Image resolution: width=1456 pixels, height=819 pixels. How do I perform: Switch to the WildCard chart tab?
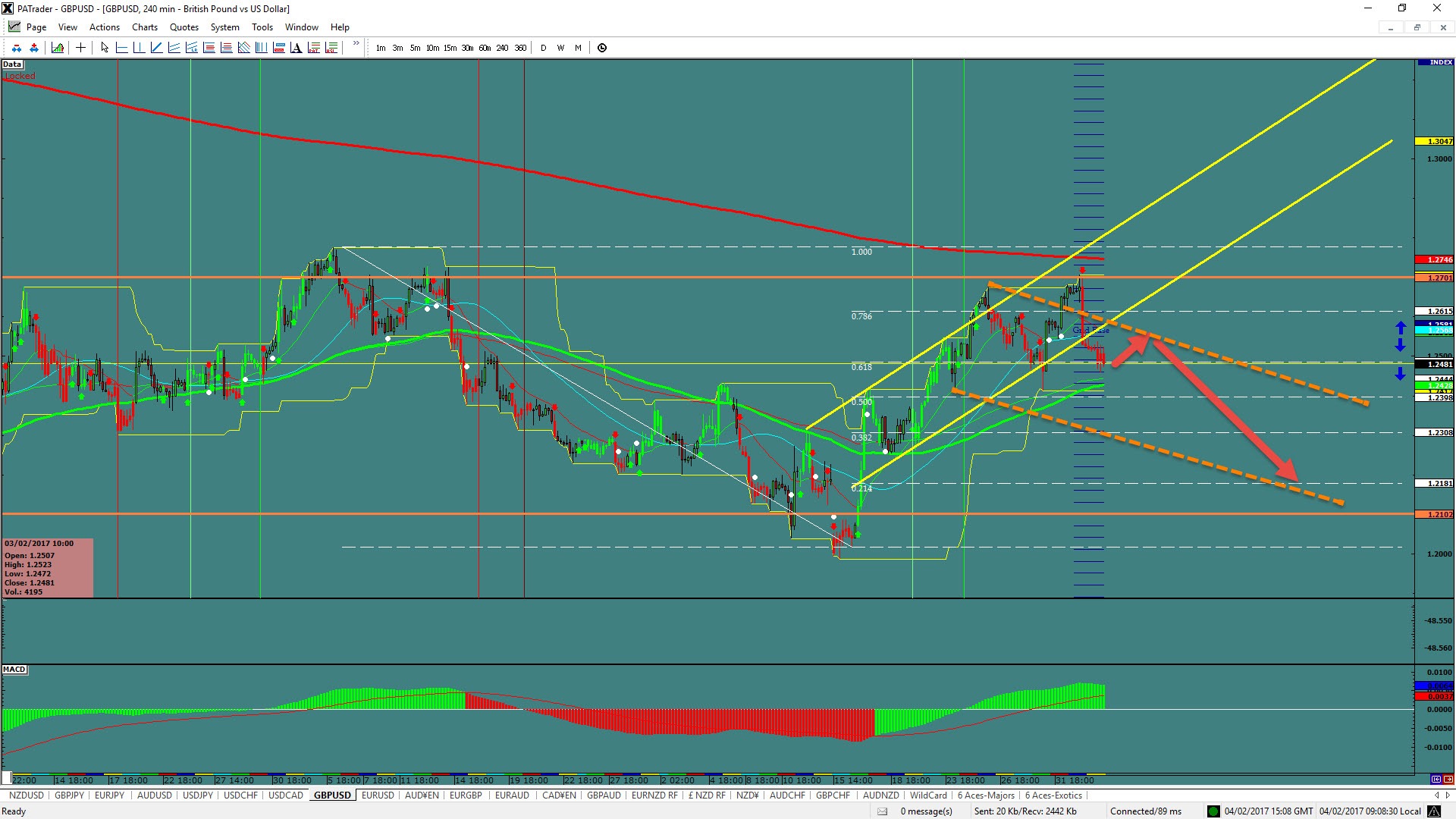[x=928, y=795]
